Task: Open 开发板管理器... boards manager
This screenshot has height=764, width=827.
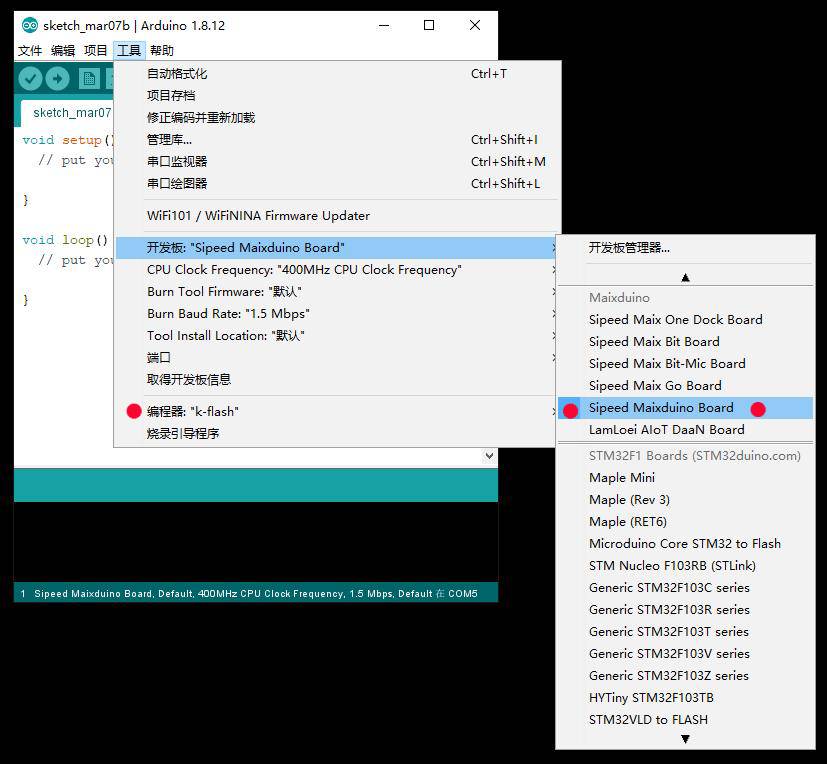Action: pyautogui.click(x=685, y=248)
